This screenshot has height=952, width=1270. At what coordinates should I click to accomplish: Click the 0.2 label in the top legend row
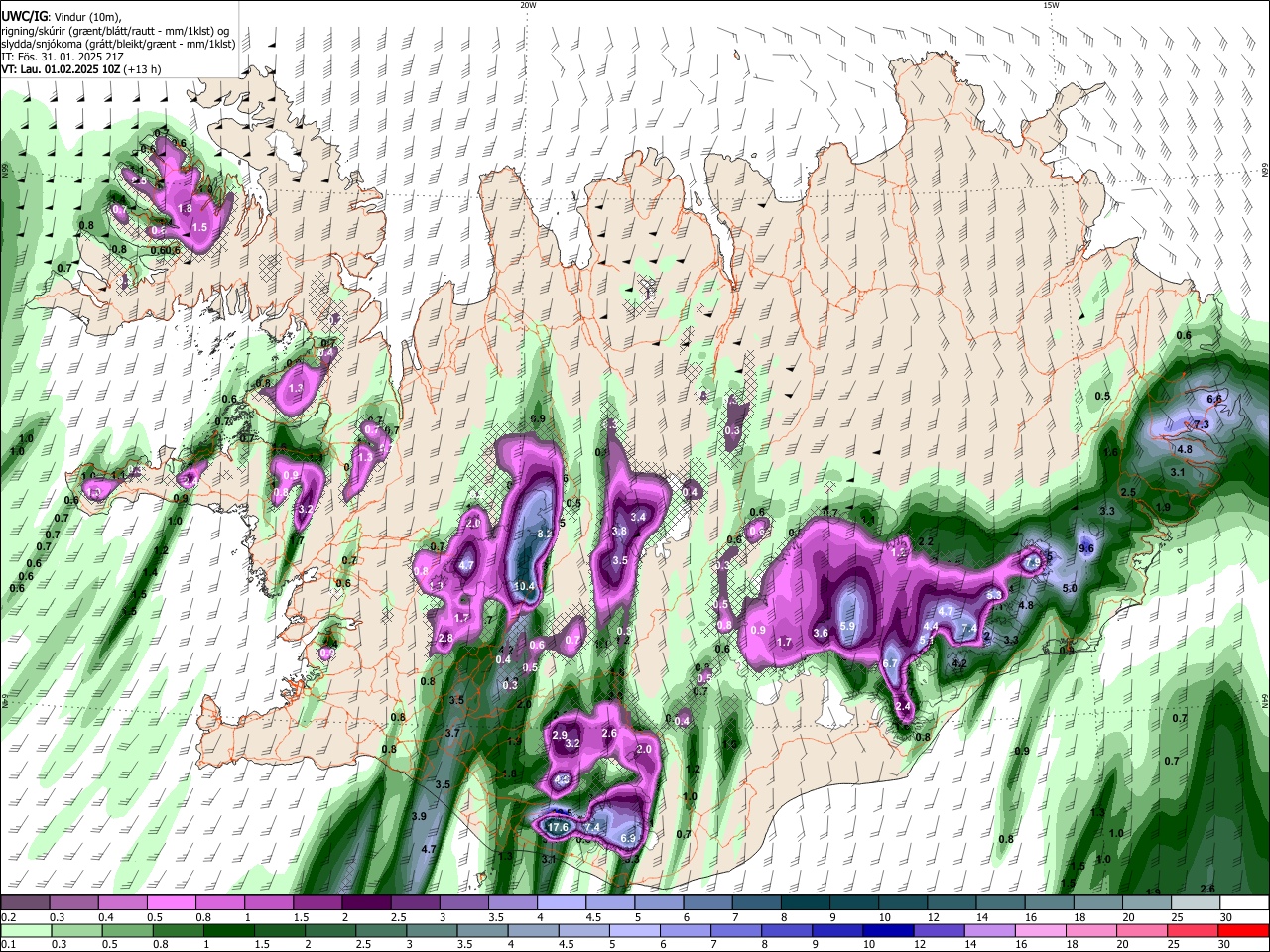pos(8,917)
